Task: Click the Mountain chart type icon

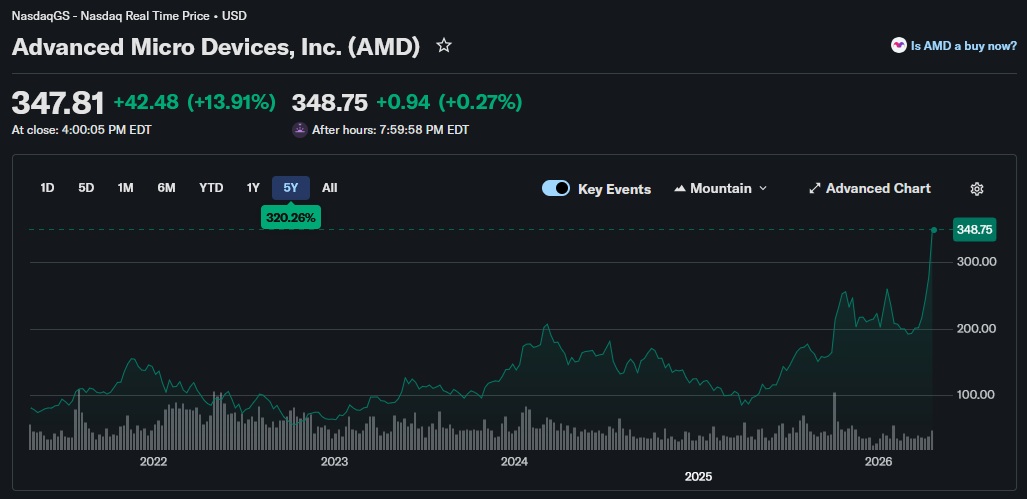Action: click(682, 188)
